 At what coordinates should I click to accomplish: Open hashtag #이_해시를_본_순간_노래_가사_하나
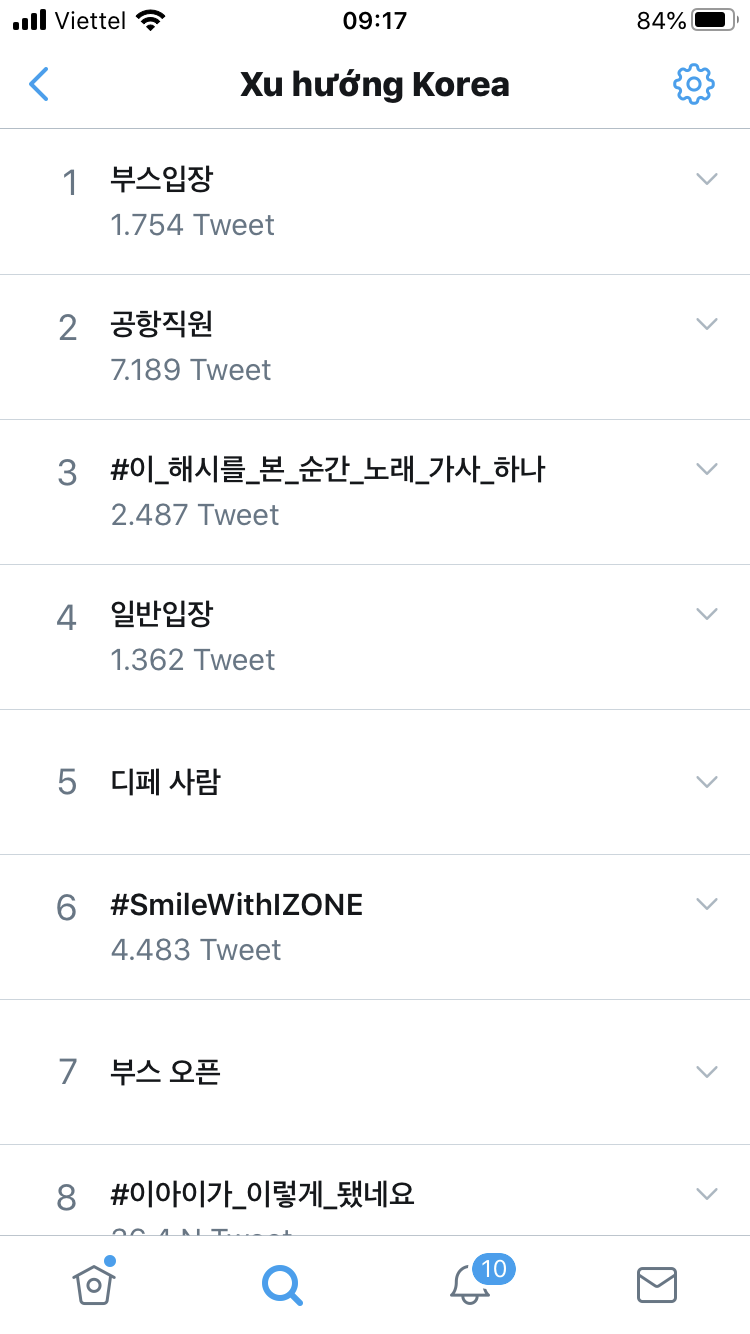[x=328, y=470]
